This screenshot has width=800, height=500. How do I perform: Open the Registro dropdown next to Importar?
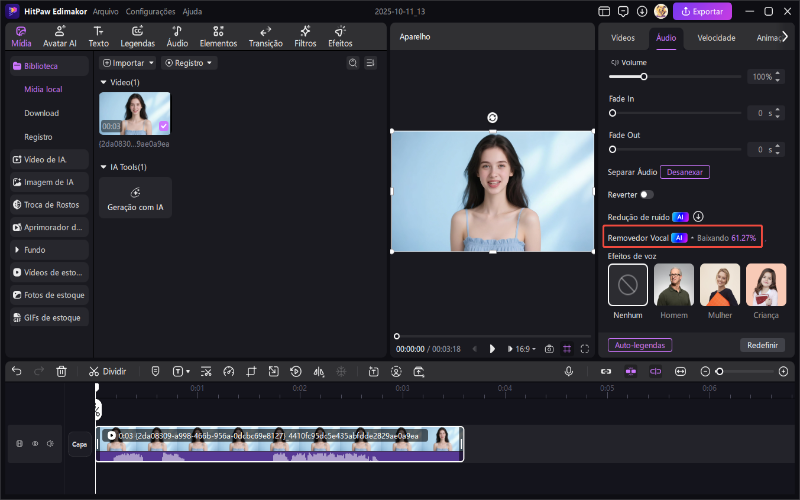[189, 63]
